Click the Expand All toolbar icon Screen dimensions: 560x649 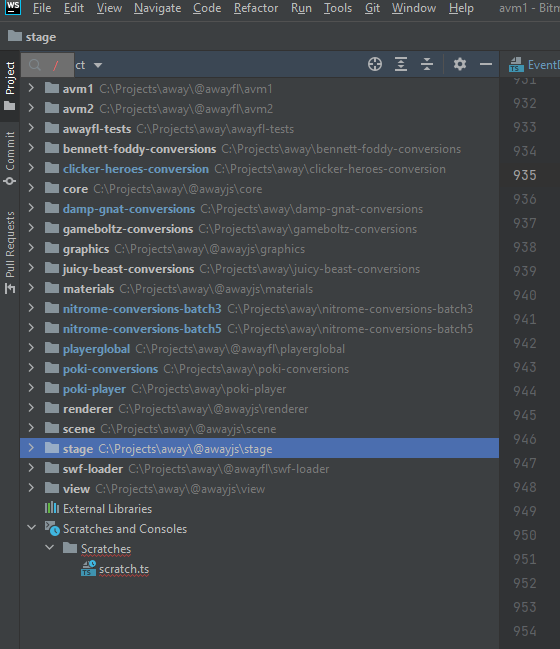coord(401,65)
